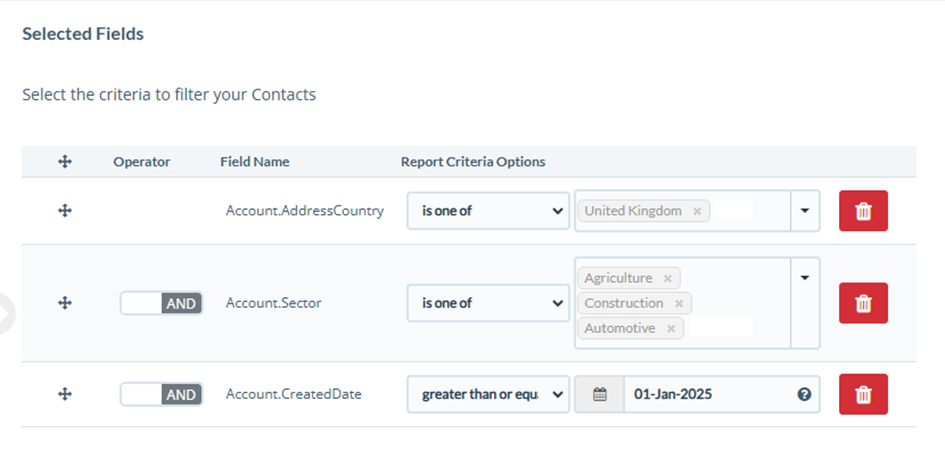Delete the Account.CreatedDate criteria row
The image size is (945, 458).
point(863,394)
